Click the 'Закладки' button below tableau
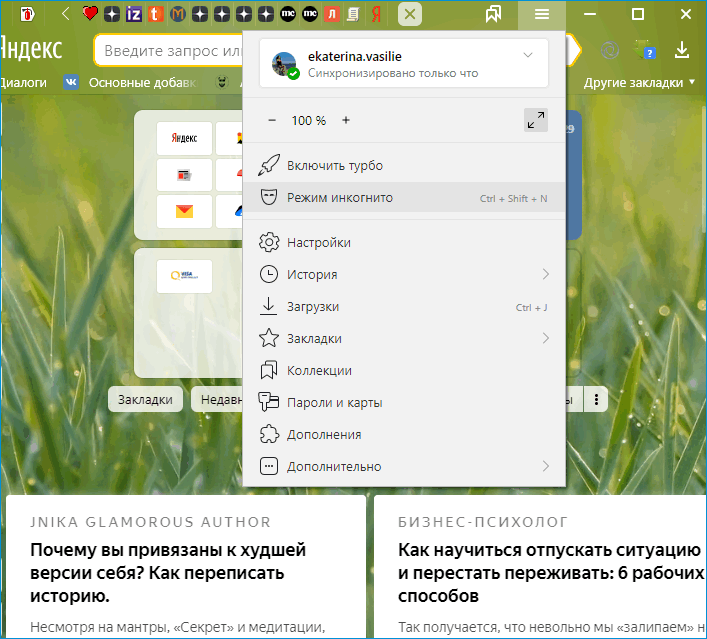The image size is (707, 639). pos(145,400)
